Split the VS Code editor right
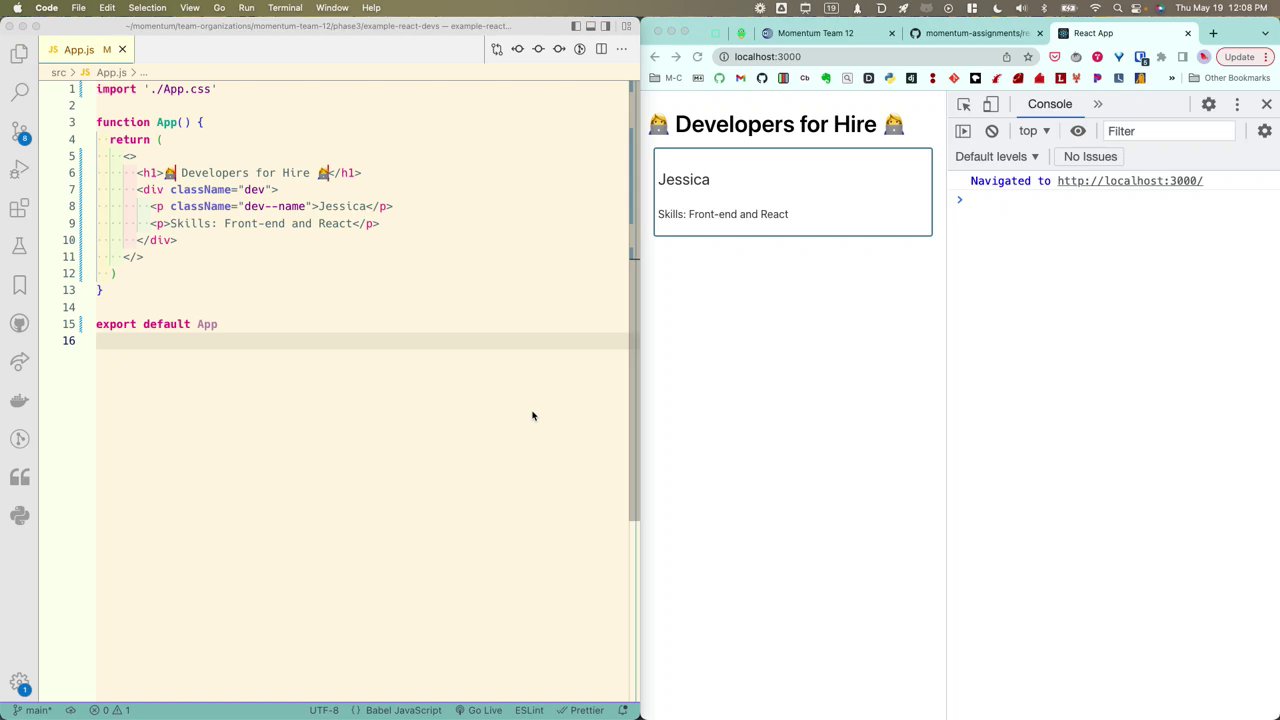1280x720 pixels. [x=601, y=49]
